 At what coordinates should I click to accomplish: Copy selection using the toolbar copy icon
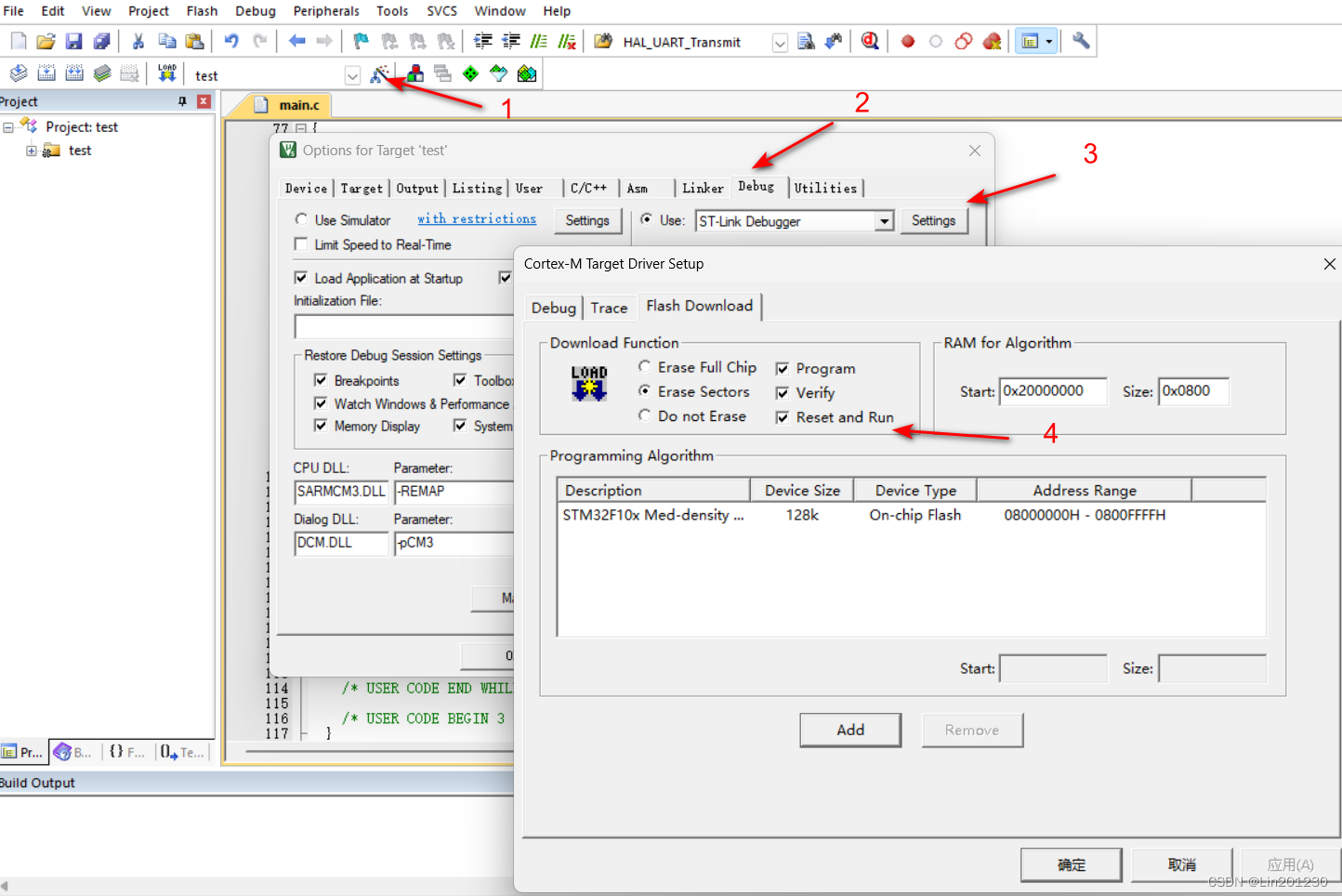tap(167, 41)
